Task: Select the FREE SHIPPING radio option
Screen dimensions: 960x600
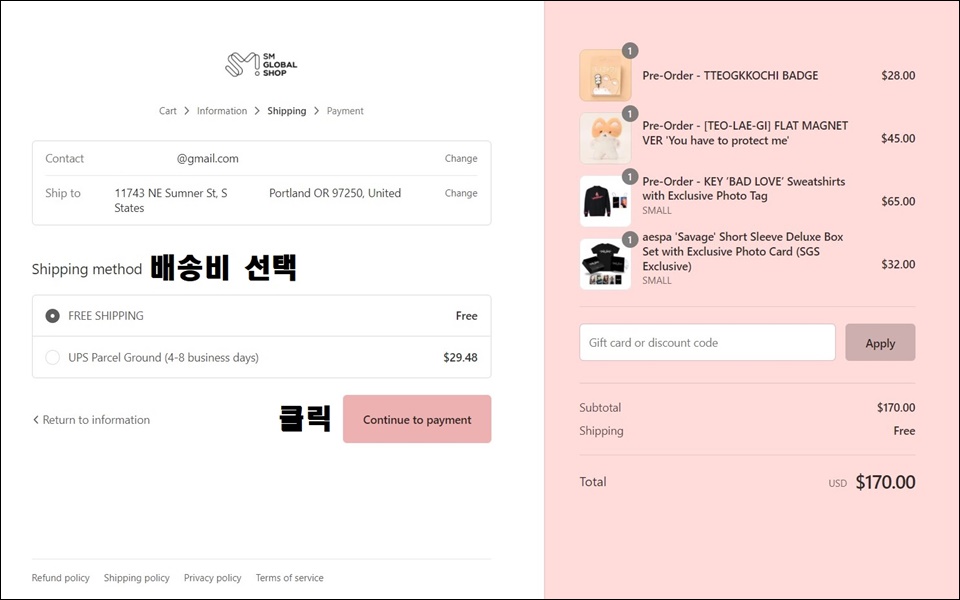Action: coord(53,316)
